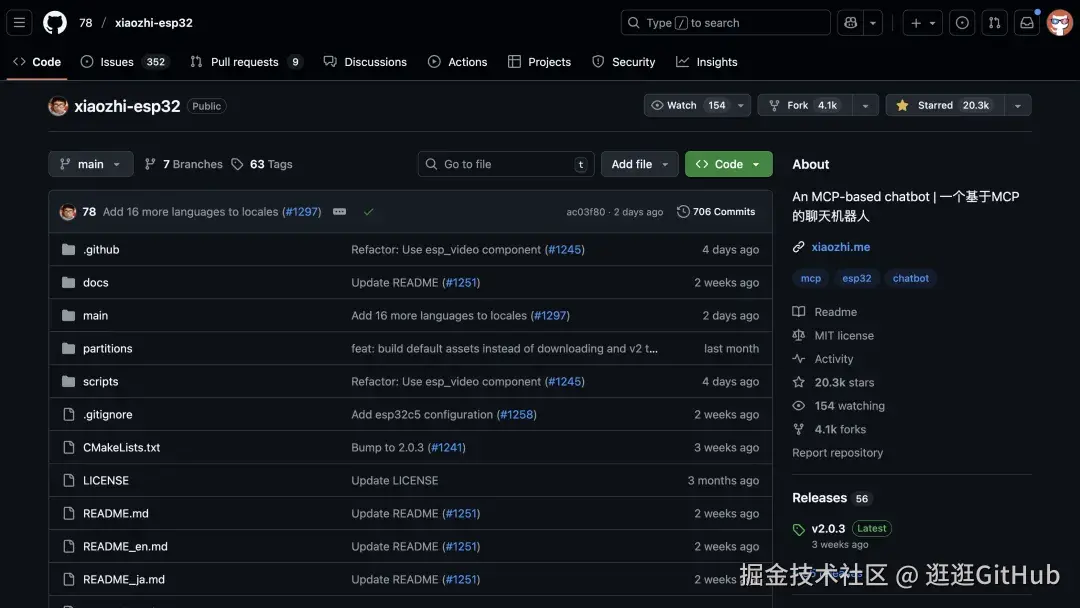Click the star icon beside 20.3k stars
Screen dimensions: 1080x608
798,382
